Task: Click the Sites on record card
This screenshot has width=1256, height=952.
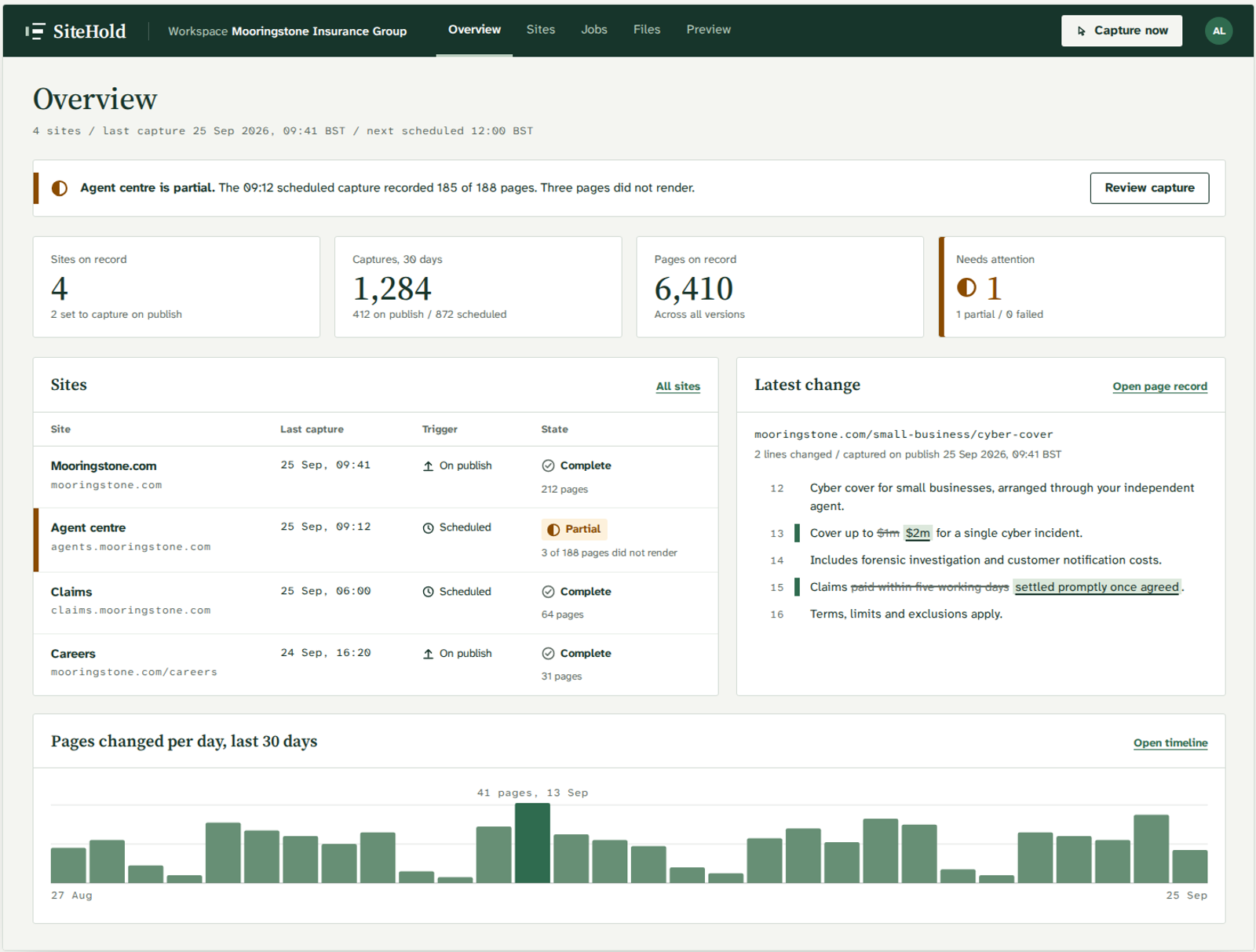Action: [177, 287]
